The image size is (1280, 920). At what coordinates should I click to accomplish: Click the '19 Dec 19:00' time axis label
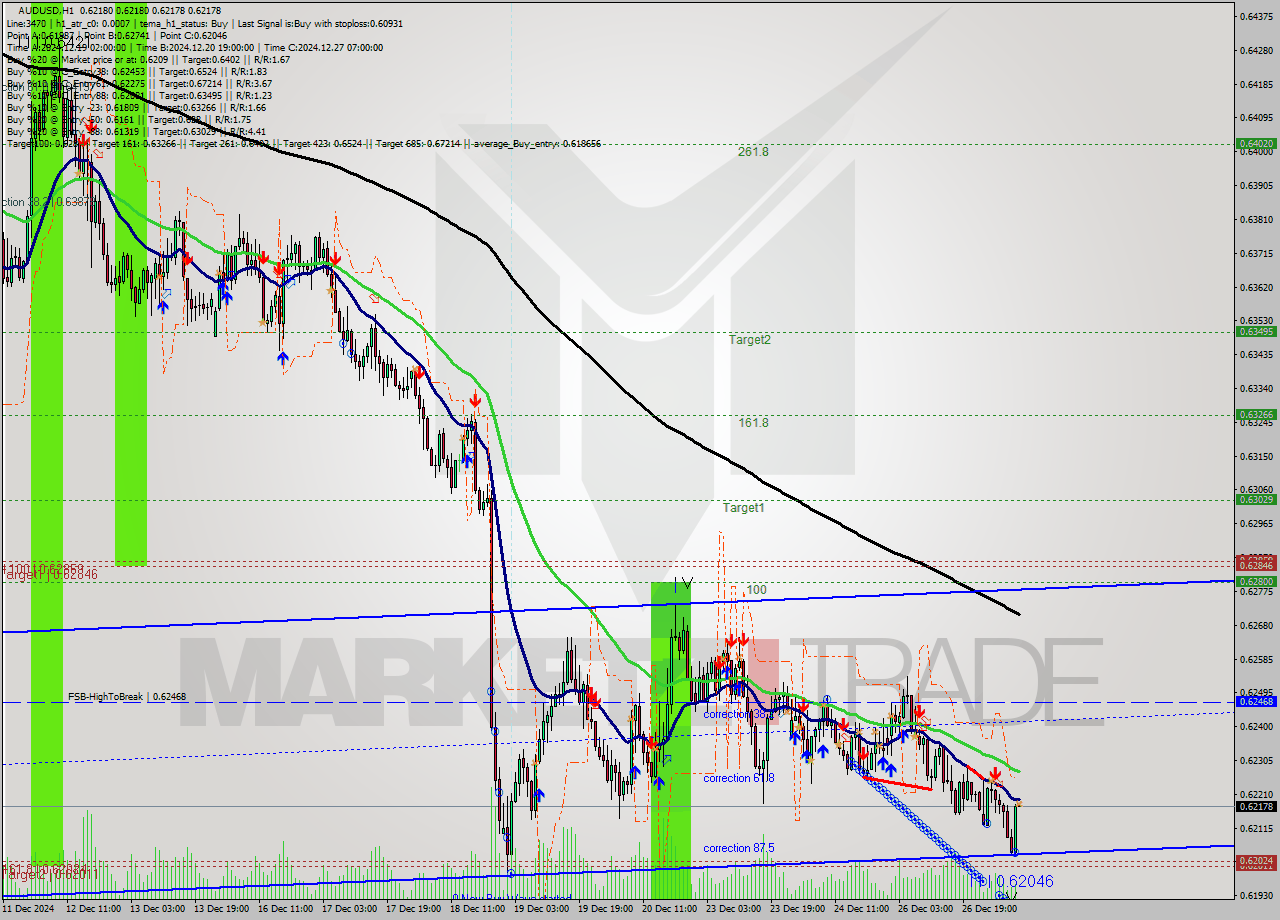(x=606, y=909)
